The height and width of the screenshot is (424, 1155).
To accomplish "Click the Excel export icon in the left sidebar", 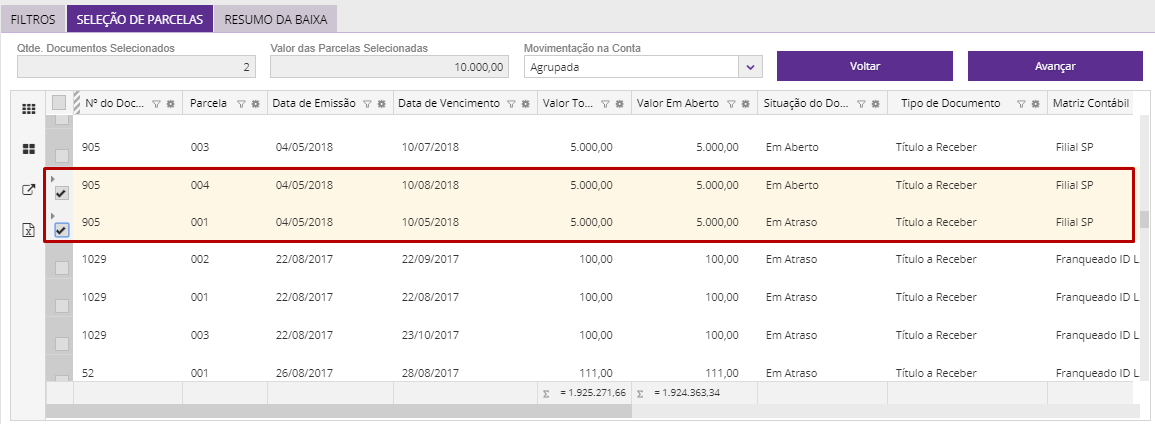I will [29, 230].
